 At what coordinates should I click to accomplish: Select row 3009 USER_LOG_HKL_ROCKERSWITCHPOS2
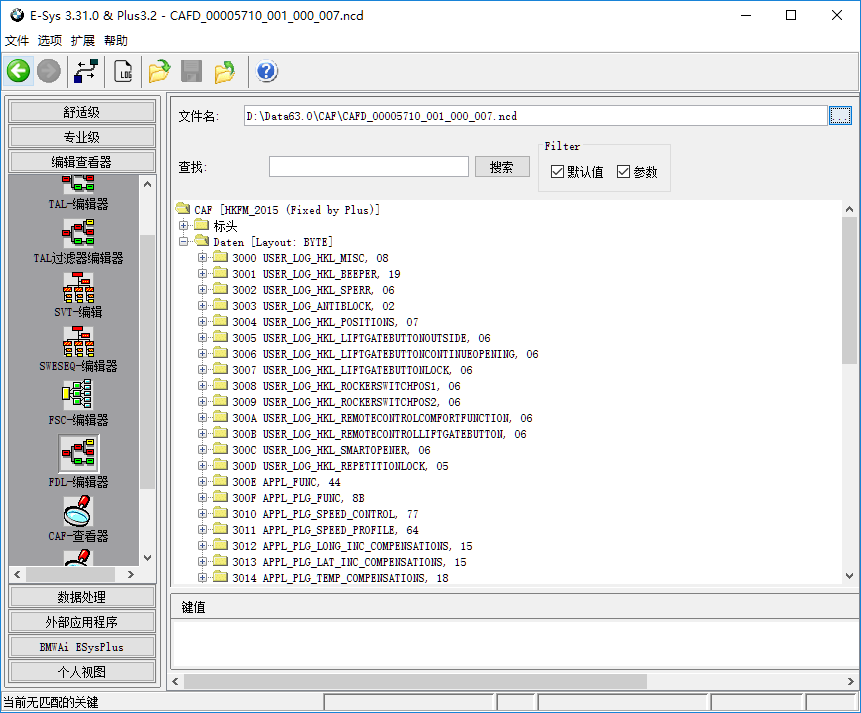click(x=346, y=402)
